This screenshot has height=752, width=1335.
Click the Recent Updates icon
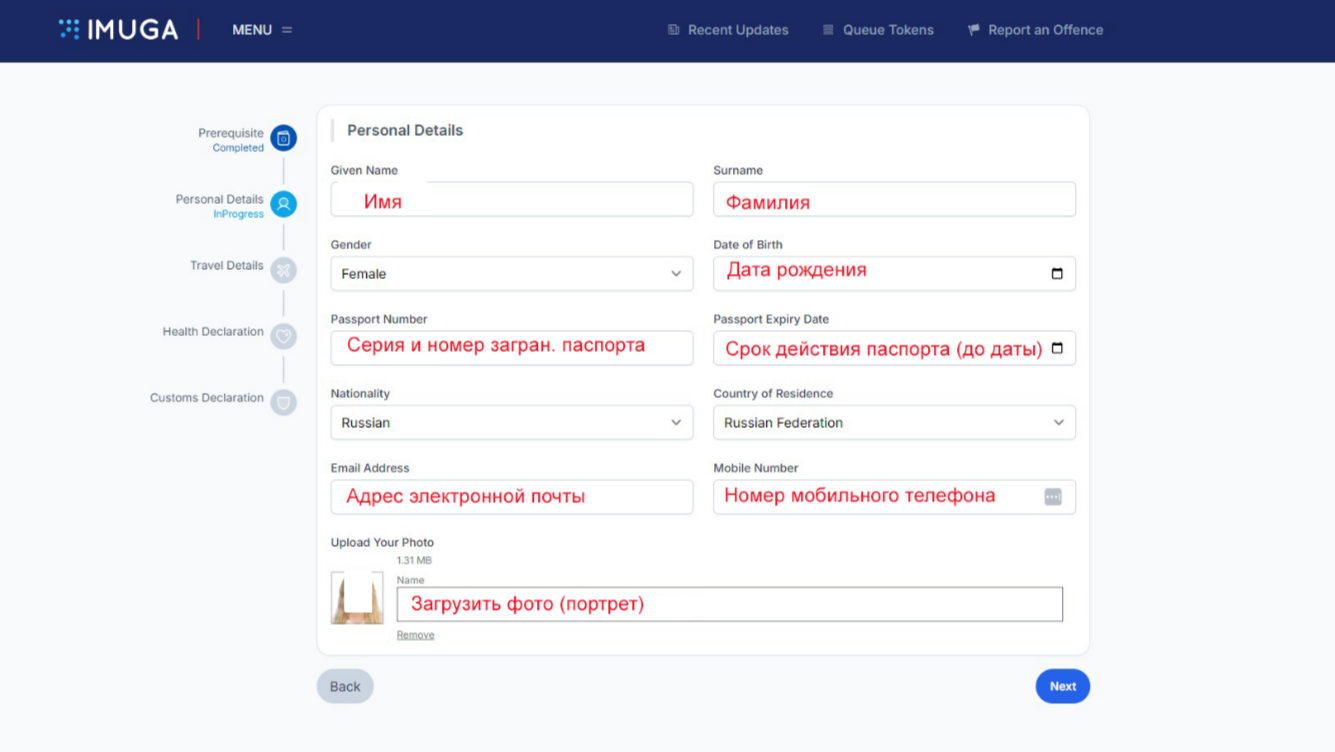point(674,30)
